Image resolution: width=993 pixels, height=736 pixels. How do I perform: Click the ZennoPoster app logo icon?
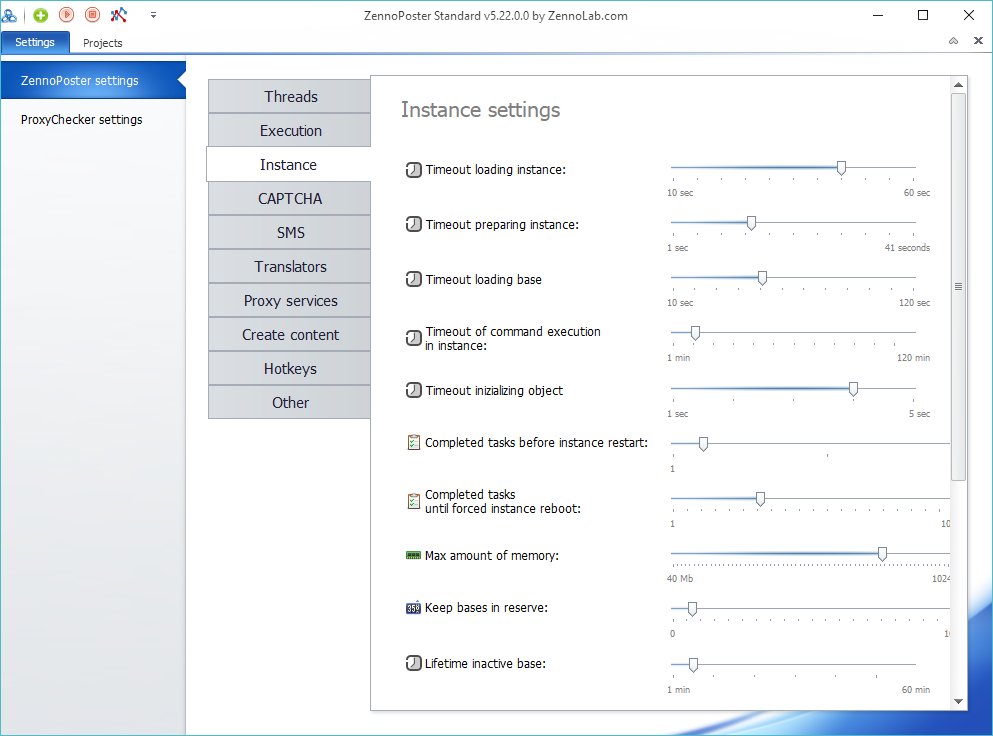pos(9,15)
